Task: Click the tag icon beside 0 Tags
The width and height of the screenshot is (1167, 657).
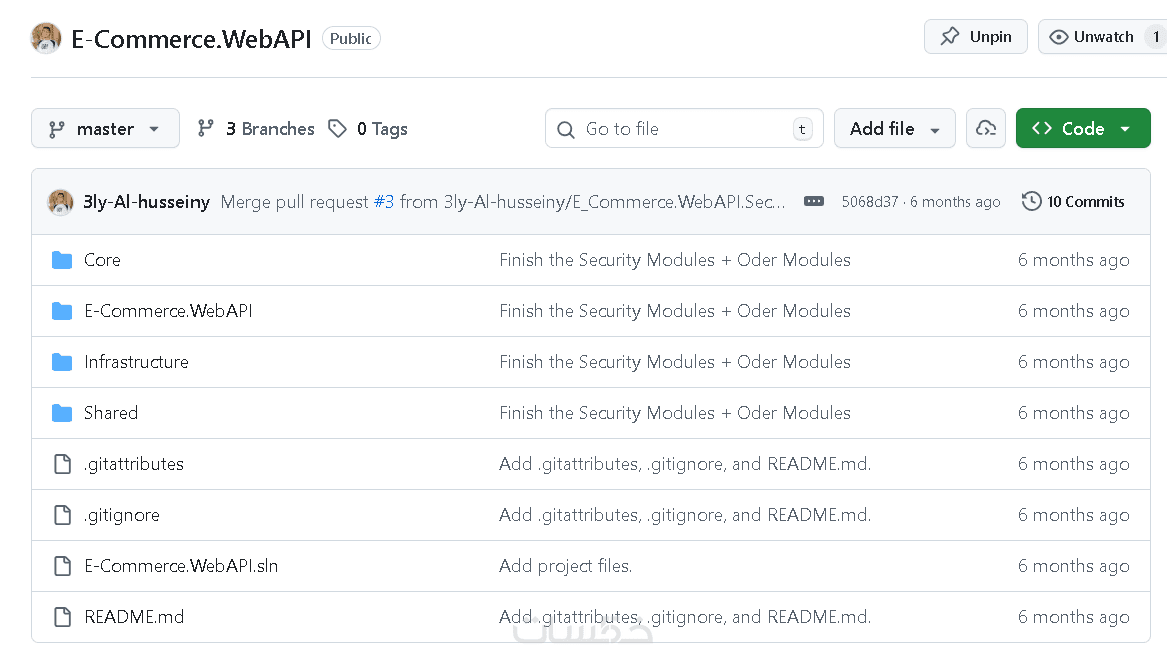Action: point(338,129)
